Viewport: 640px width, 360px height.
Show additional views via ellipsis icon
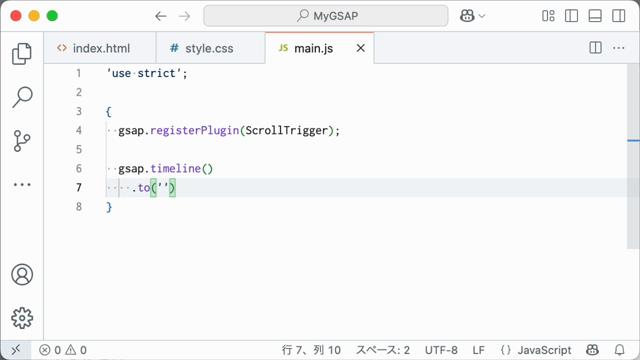coord(22,184)
